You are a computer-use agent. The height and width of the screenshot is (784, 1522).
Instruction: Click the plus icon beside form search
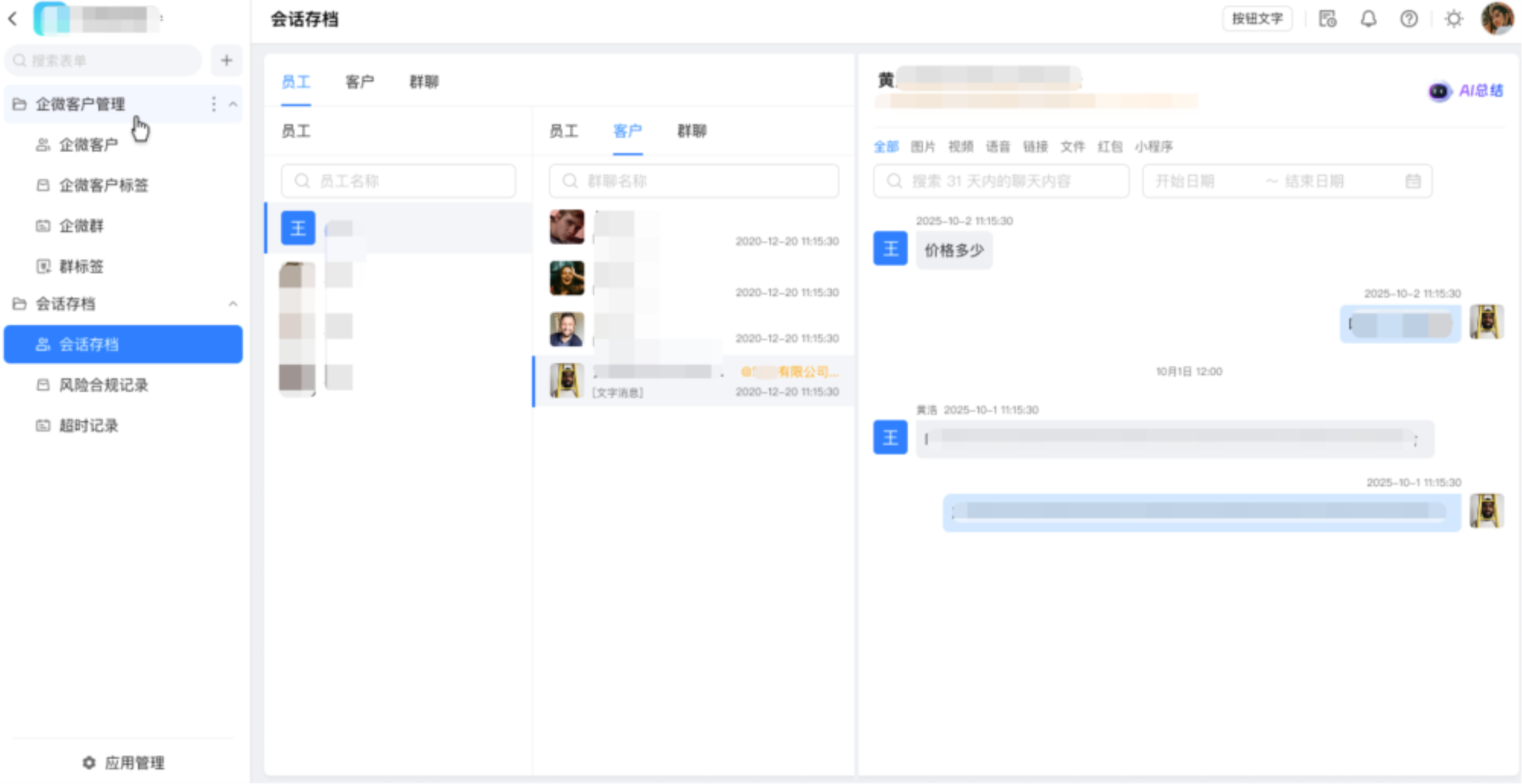(226, 60)
